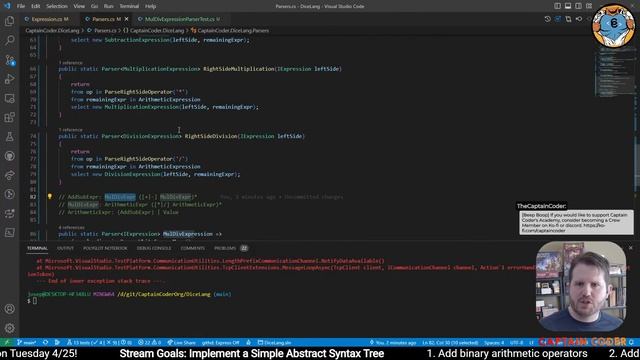Screen dimensions: 640x360
Task: Open the Customize Layout icon
Action: pyautogui.click(x=589, y=6)
